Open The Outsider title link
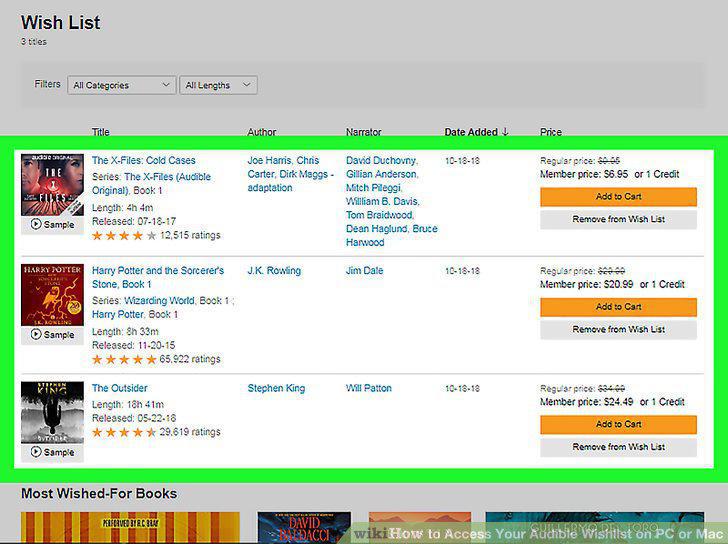Screen dimensions: 728x544 pyautogui.click(x=119, y=388)
